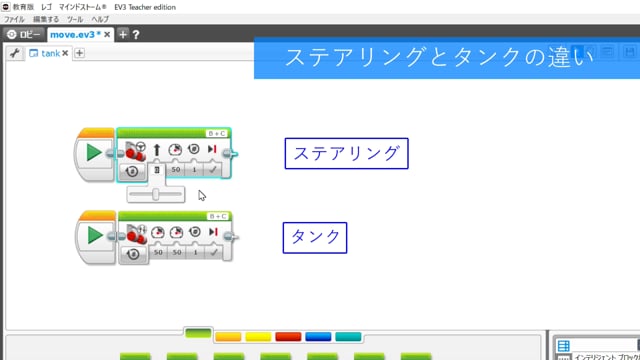Edit rotations value 1 on tank block
Image resolution: width=640 pixels, height=360 pixels.
[196, 252]
